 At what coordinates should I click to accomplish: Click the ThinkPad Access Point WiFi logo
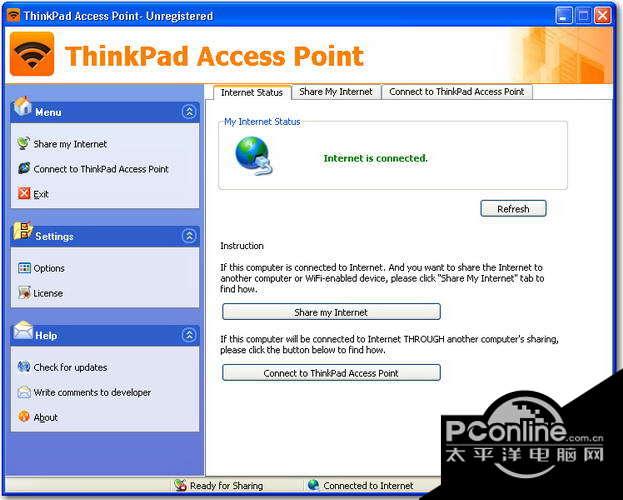tap(32, 54)
